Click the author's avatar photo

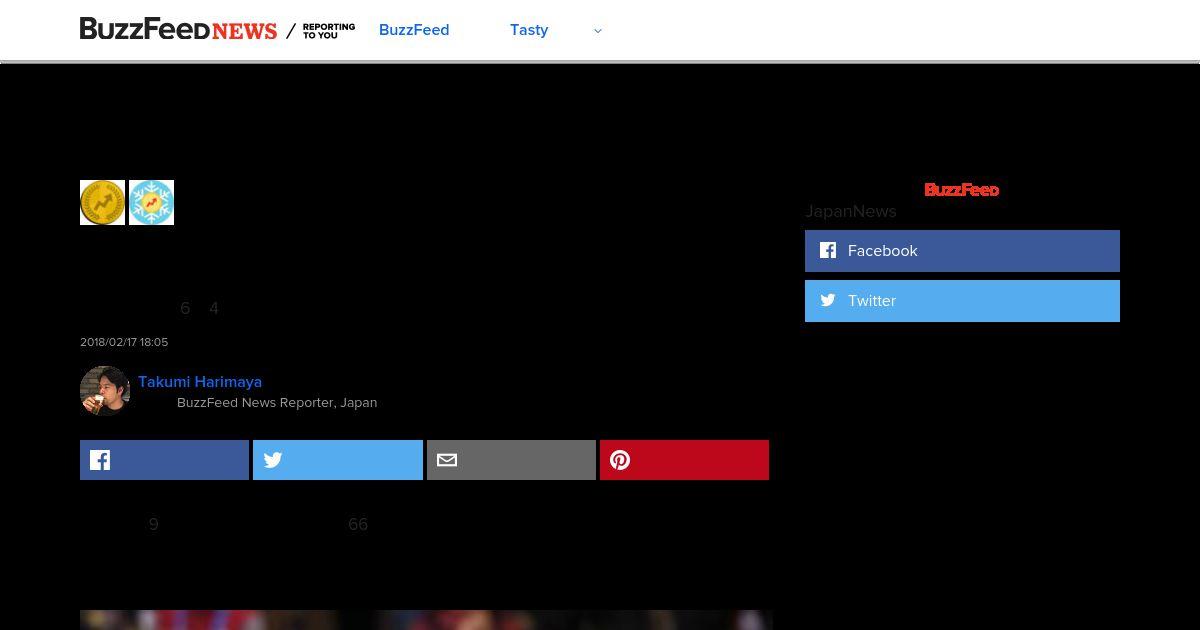coord(105,390)
